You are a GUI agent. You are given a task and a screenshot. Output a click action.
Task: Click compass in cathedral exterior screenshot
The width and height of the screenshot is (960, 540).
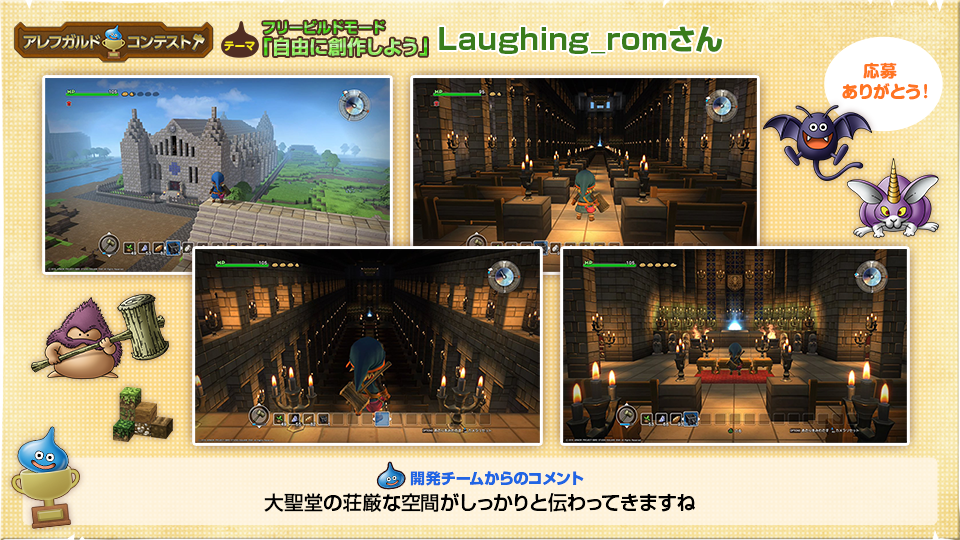pos(354,105)
